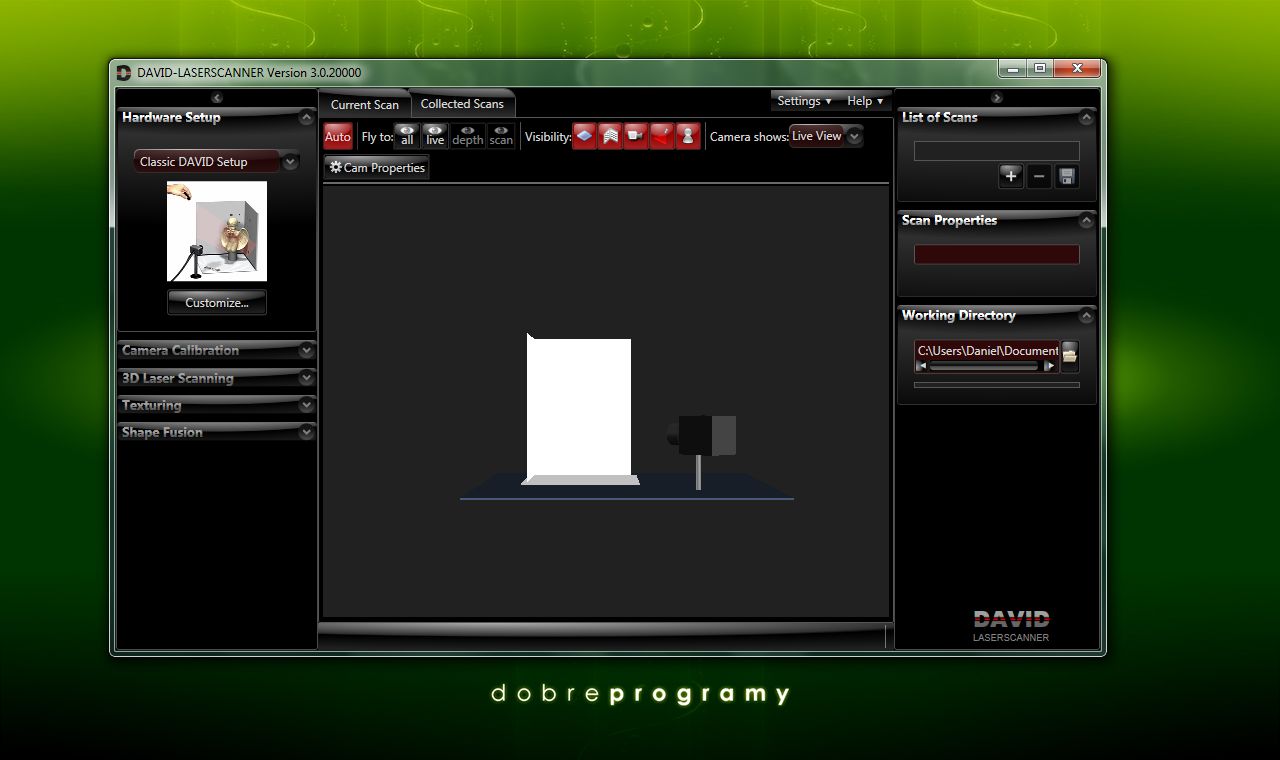The width and height of the screenshot is (1280, 760).
Task: Expand the Shape Fusion section
Action: click(x=217, y=432)
